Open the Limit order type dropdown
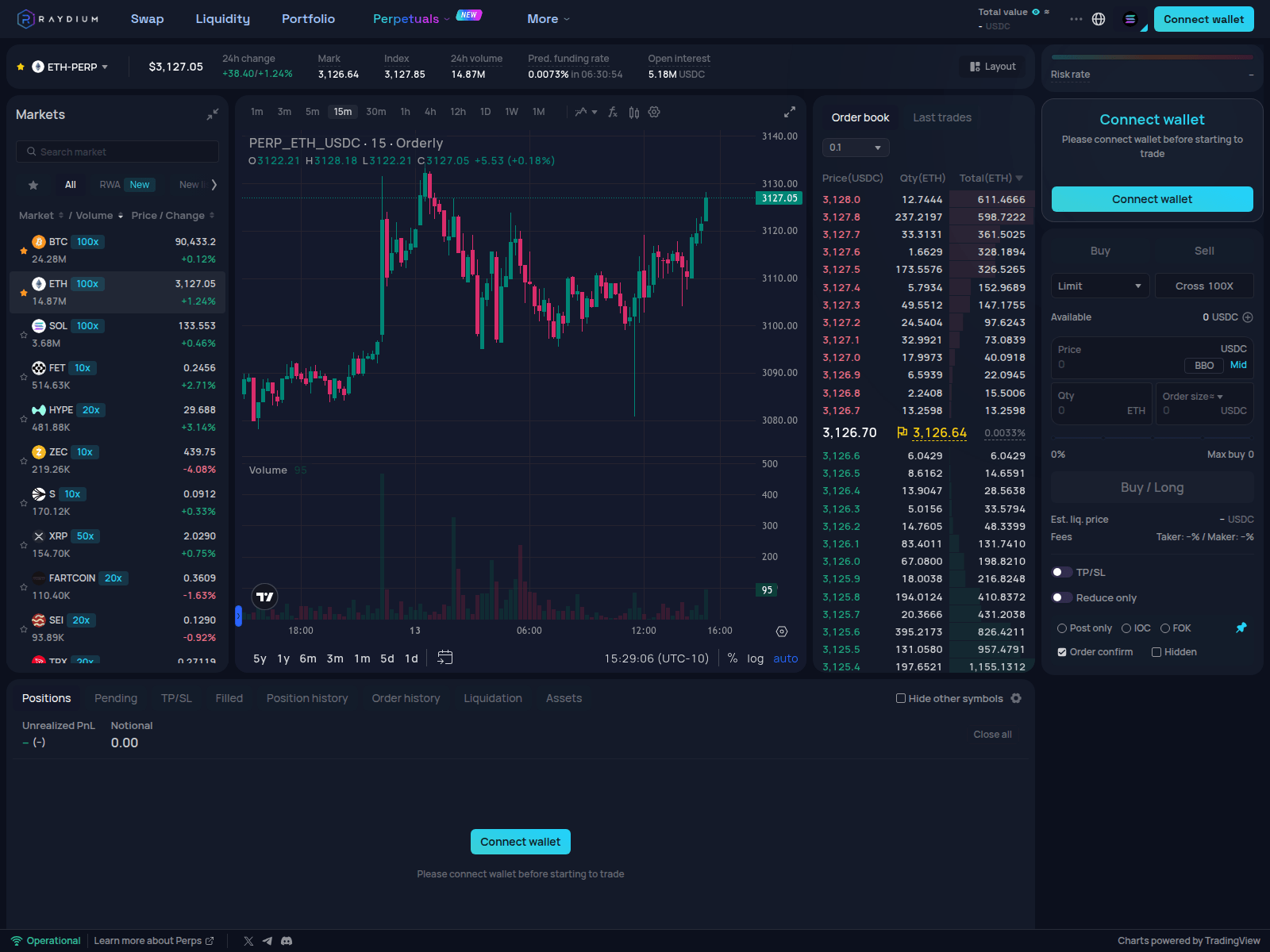The height and width of the screenshot is (952, 1270). point(1100,286)
